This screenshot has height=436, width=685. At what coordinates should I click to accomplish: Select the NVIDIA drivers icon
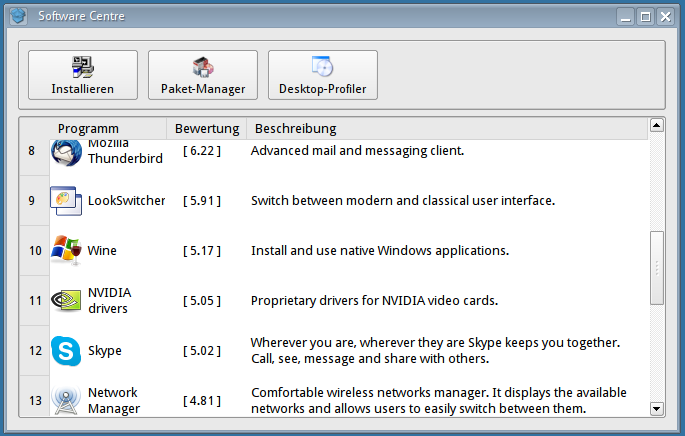tap(66, 301)
